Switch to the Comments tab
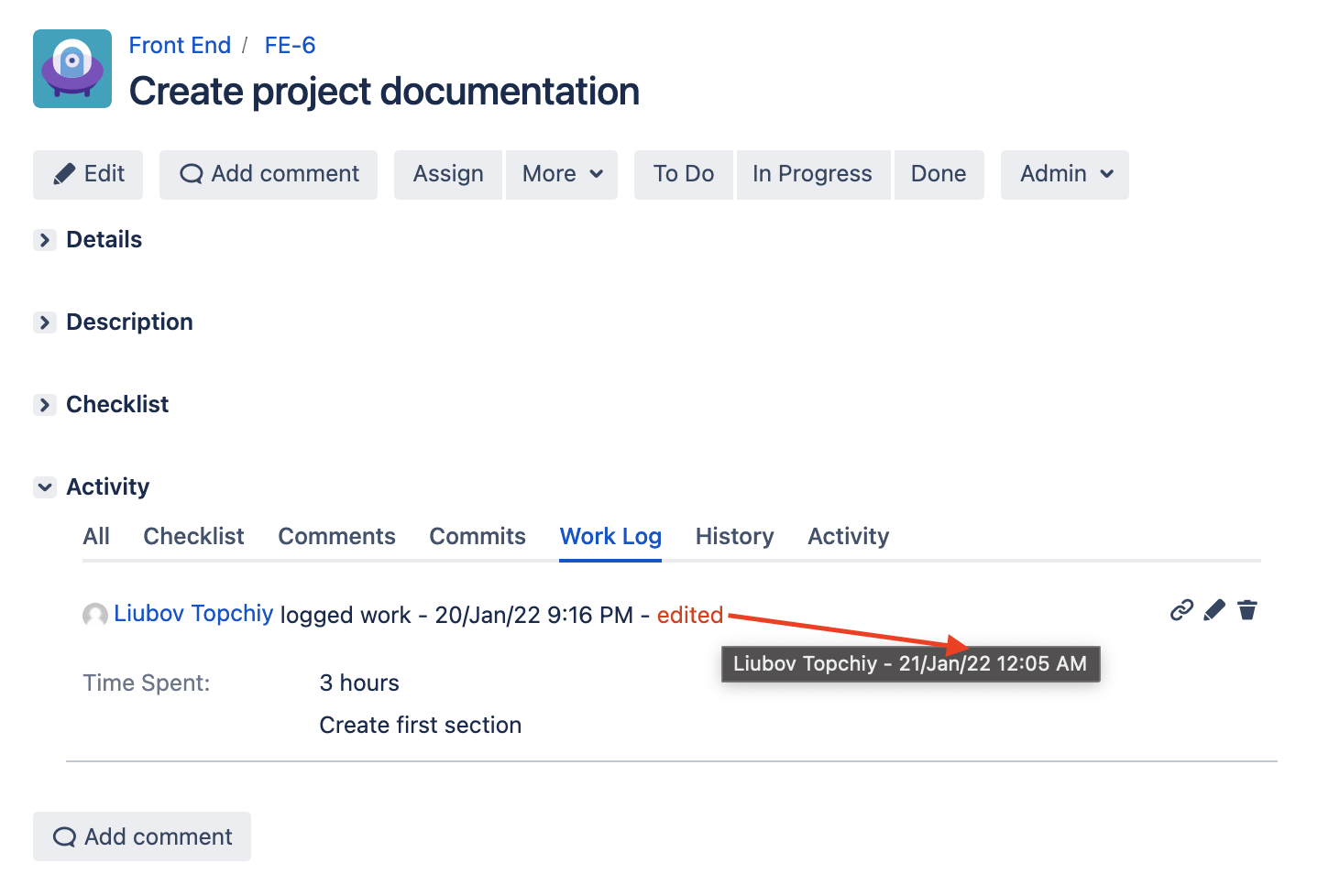The height and width of the screenshot is (896, 1318). [x=336, y=536]
